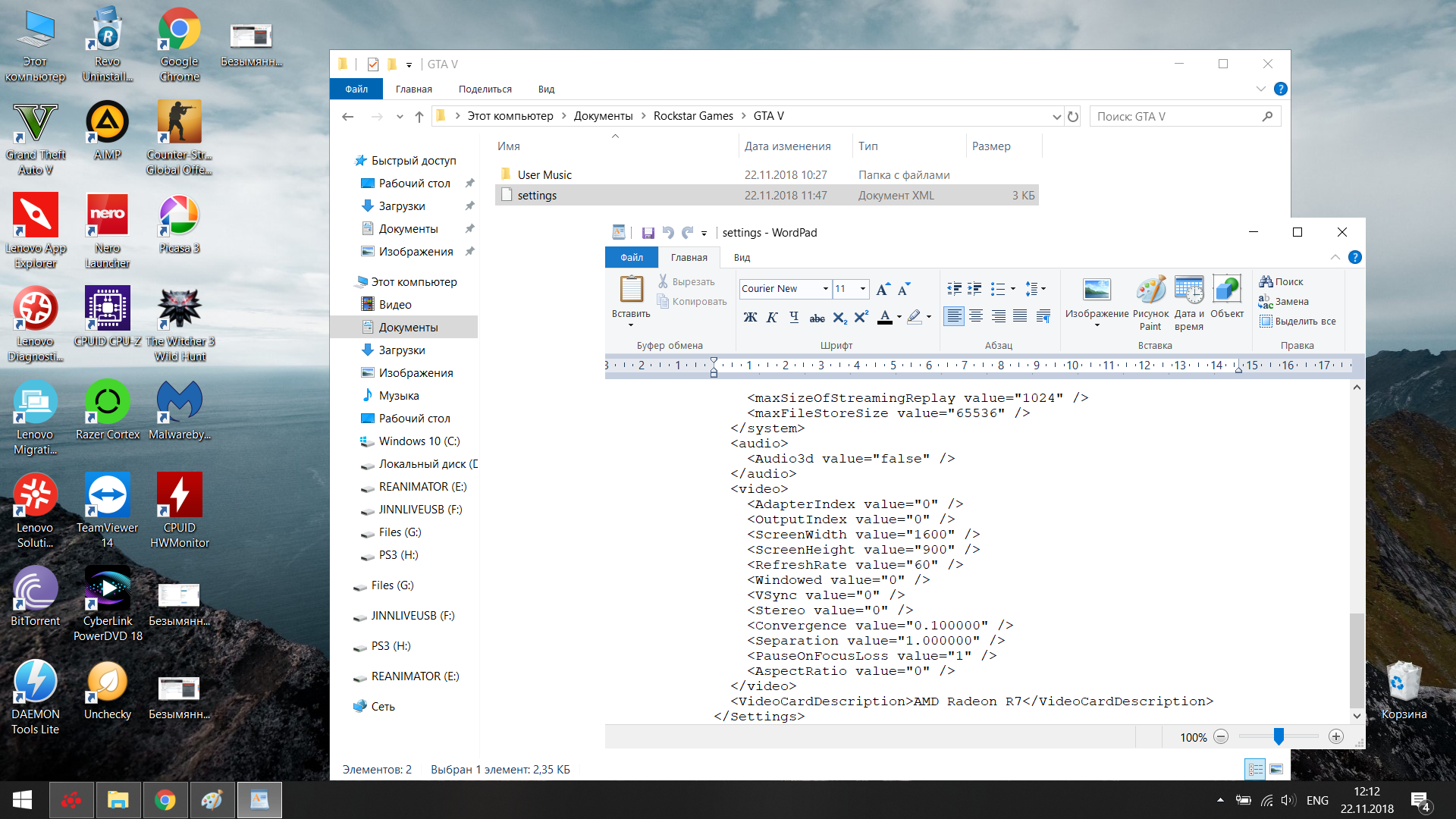The width and height of the screenshot is (1456, 819).
Task: Open the Explorer Файл menu
Action: pyautogui.click(x=356, y=89)
